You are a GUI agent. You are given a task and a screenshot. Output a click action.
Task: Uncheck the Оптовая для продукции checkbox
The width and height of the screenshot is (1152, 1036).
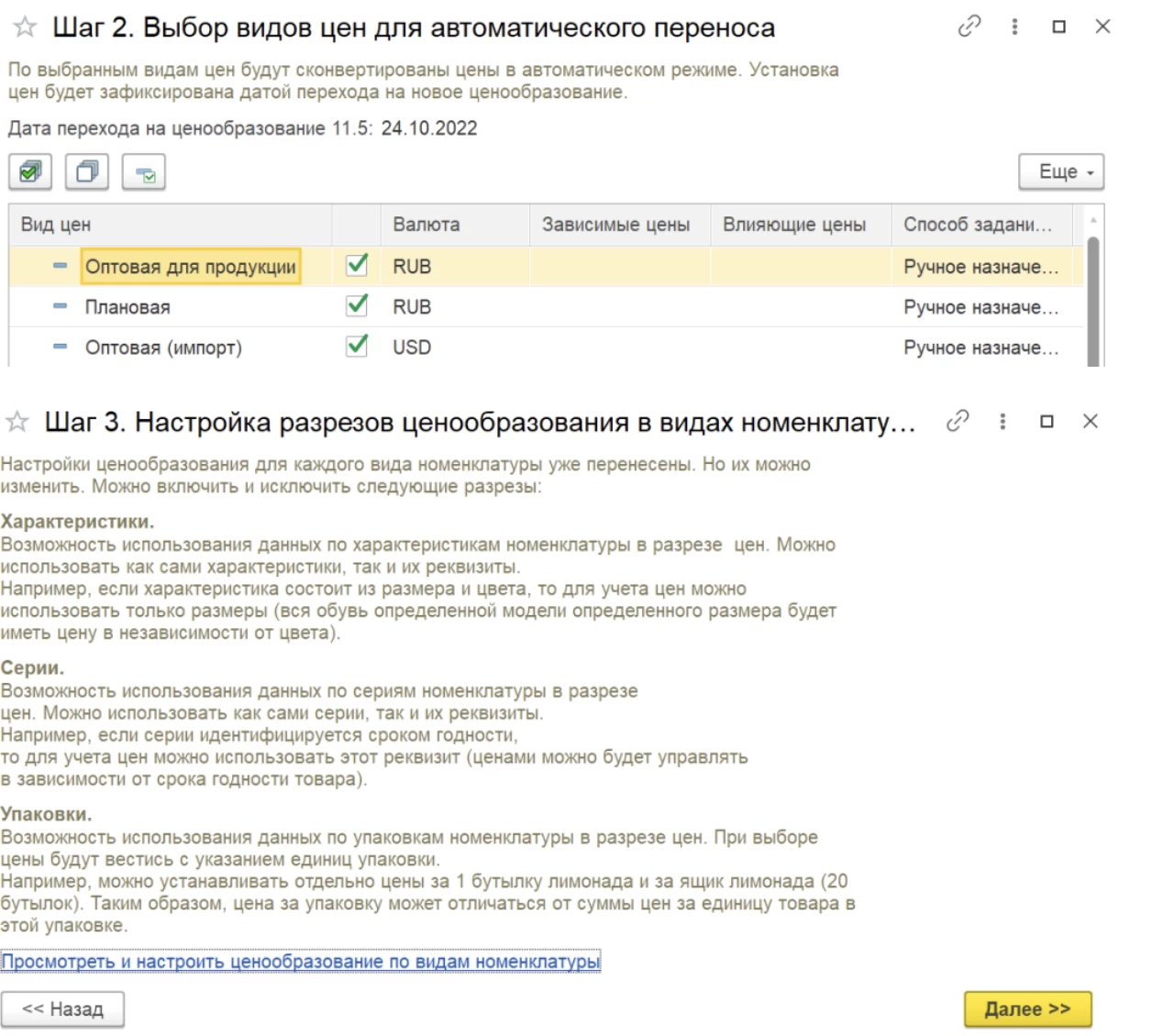pyautogui.click(x=357, y=266)
